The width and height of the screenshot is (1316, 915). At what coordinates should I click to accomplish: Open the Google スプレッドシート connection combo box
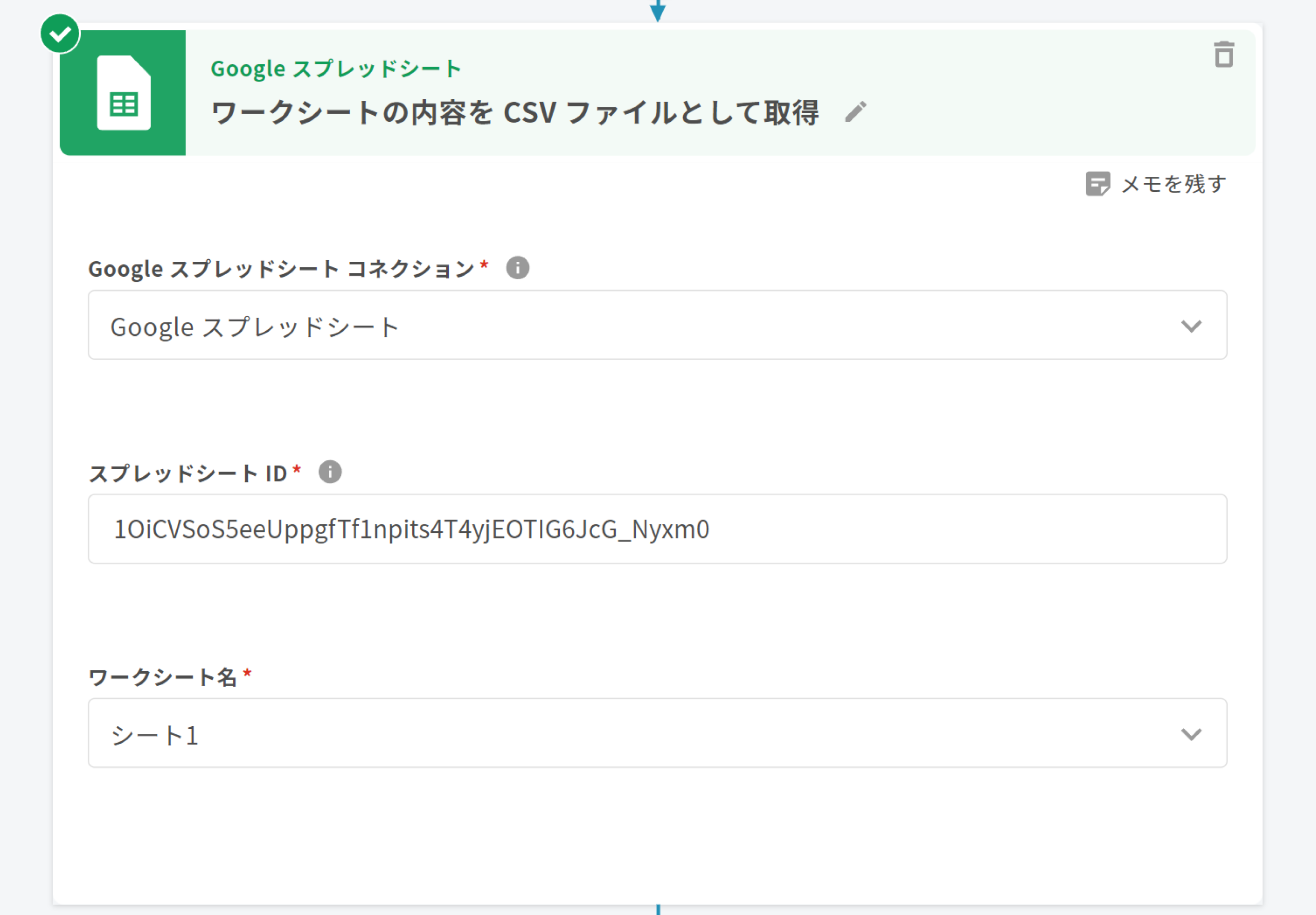(x=630, y=325)
